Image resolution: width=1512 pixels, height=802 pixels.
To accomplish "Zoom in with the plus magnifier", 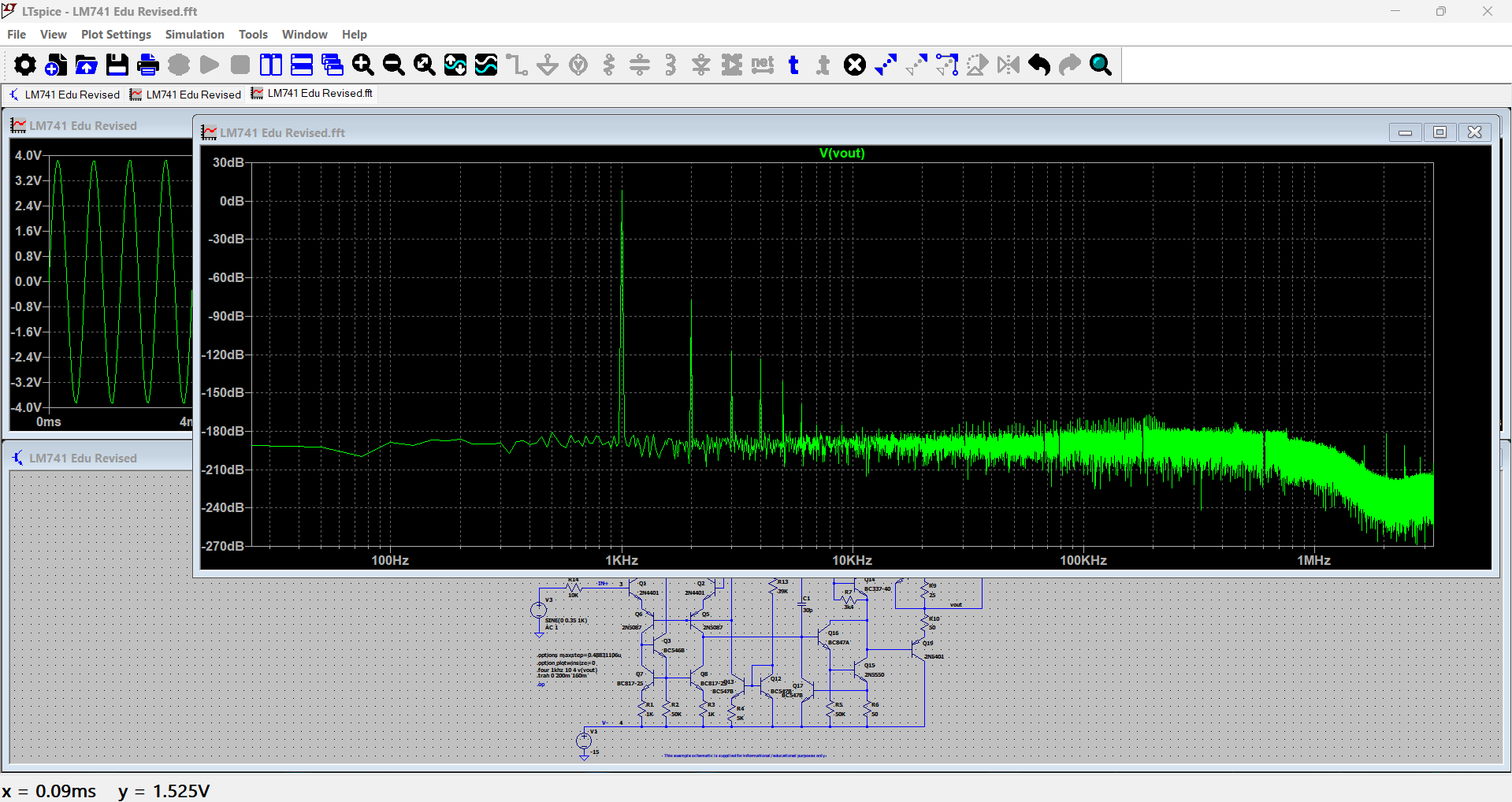I will click(x=363, y=65).
